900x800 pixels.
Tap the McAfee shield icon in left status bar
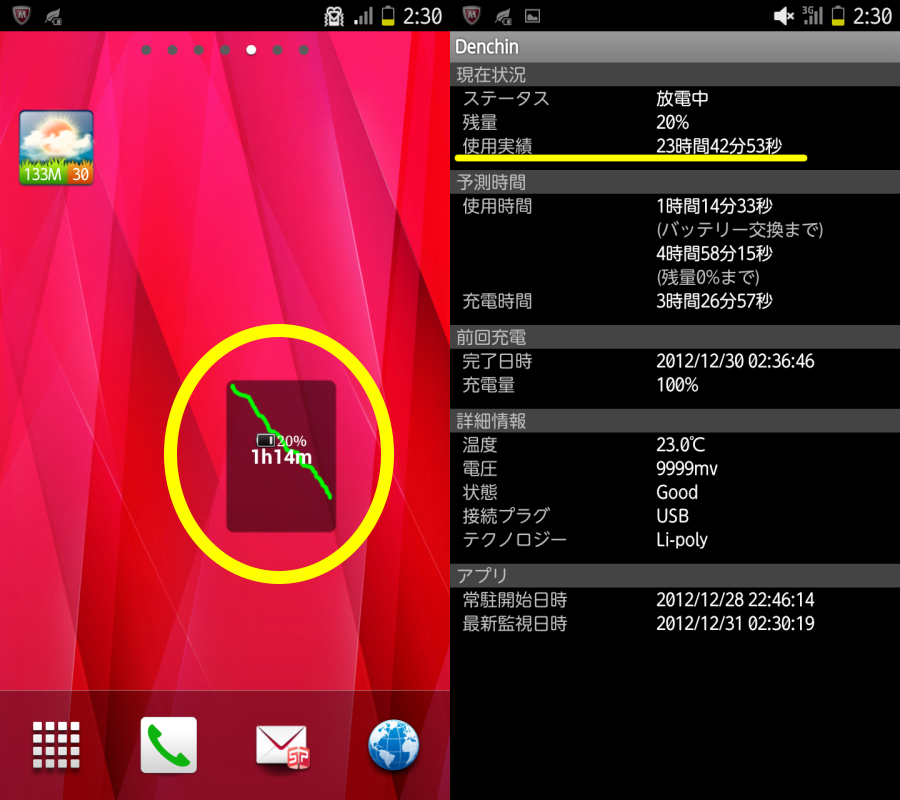pos(21,15)
